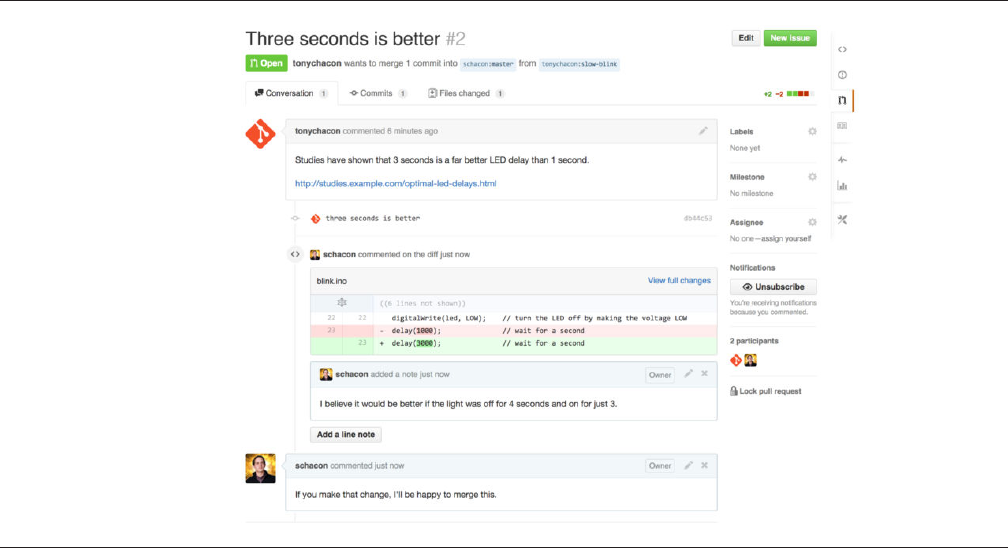Delete schacon's line note with the X icon
The height and width of the screenshot is (548, 1008).
(x=705, y=374)
